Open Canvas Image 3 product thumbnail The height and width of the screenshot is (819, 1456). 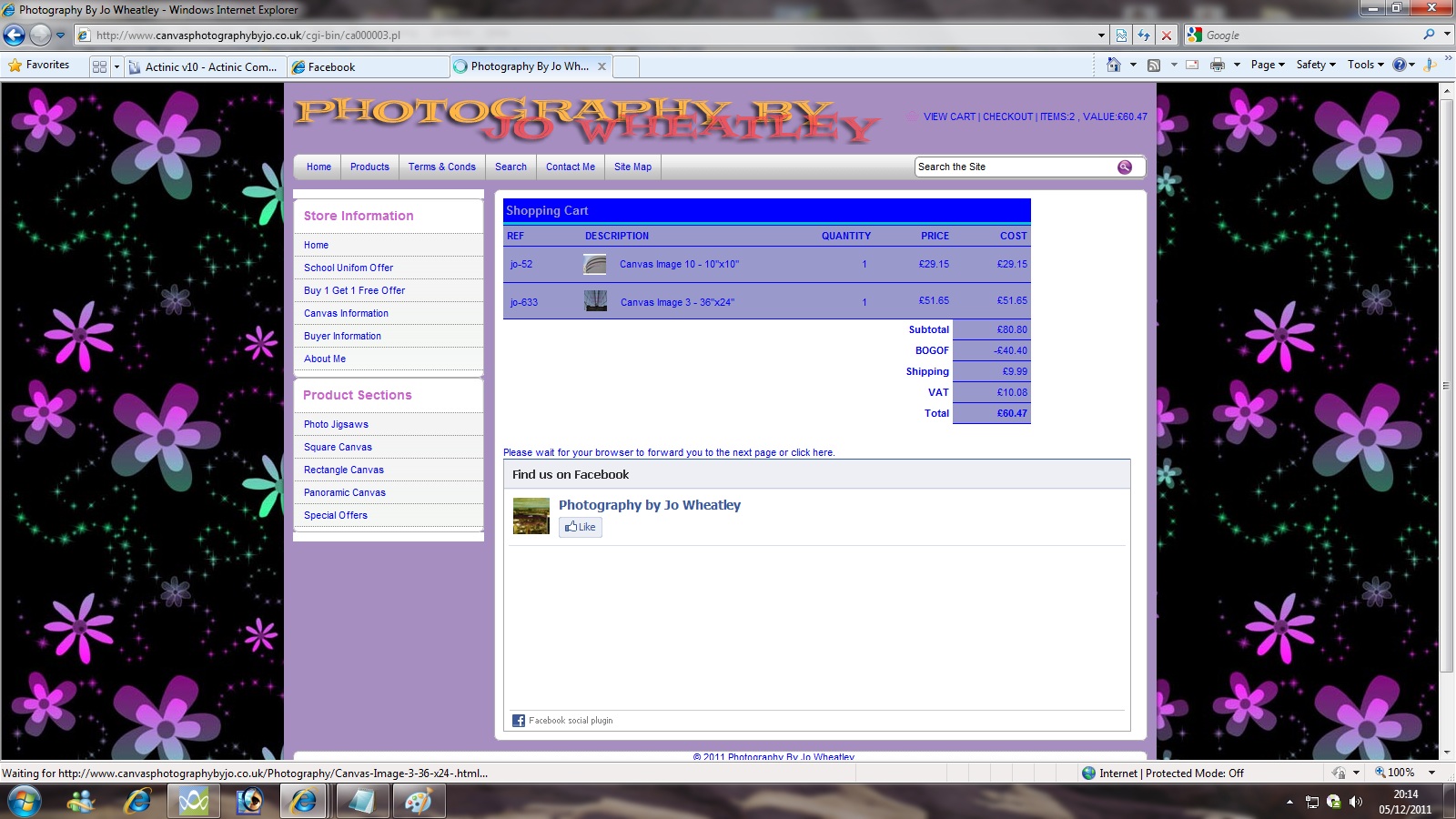click(x=595, y=301)
